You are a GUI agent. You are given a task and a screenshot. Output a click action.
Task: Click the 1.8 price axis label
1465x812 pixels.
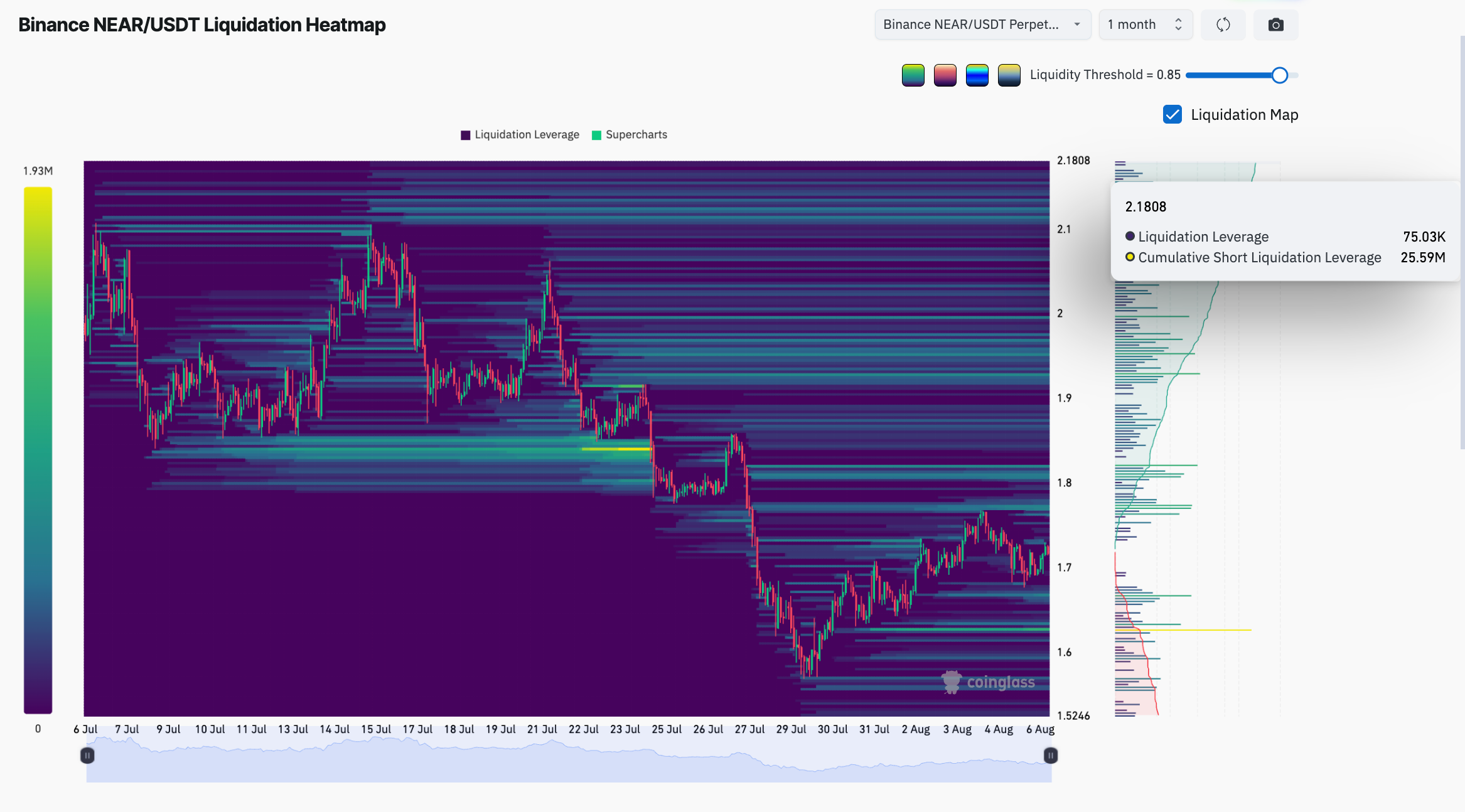click(x=1064, y=483)
